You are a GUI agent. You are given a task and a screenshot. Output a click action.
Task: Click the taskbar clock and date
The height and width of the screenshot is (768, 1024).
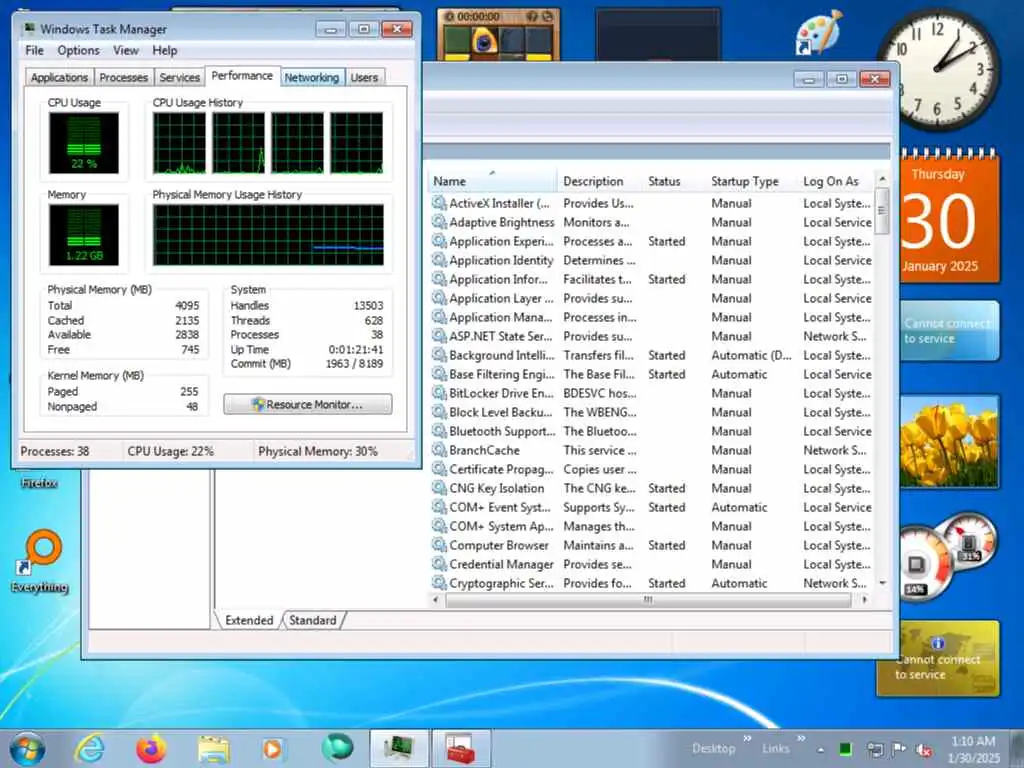coord(974,749)
